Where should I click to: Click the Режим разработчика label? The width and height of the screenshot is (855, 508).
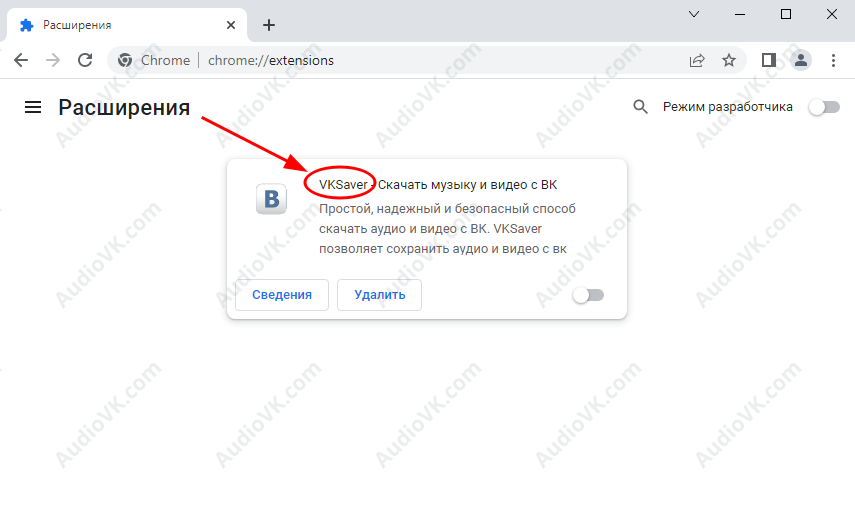coord(727,107)
